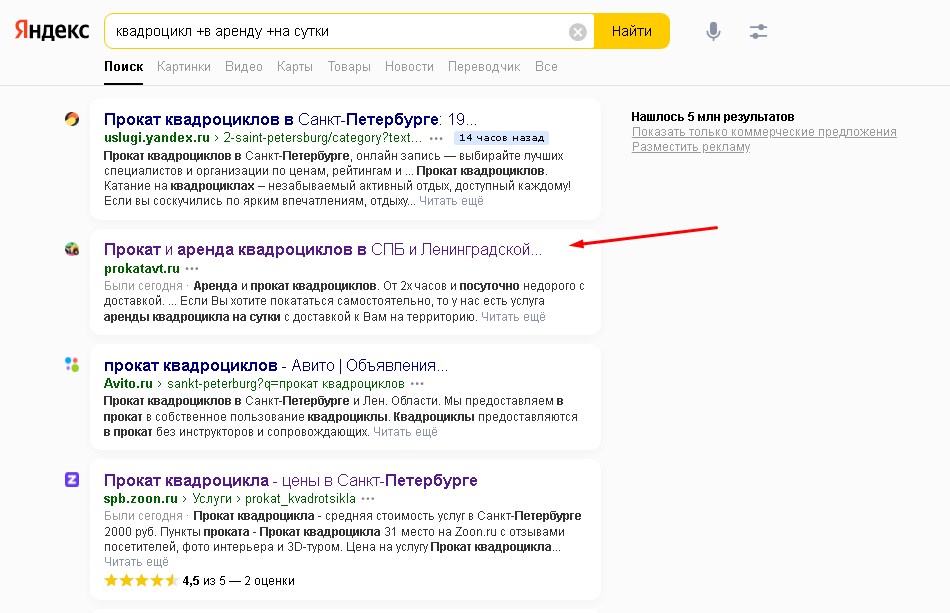Image resolution: width=950 pixels, height=613 pixels.
Task: Activate voice search via the microphone icon
Action: coord(713,30)
